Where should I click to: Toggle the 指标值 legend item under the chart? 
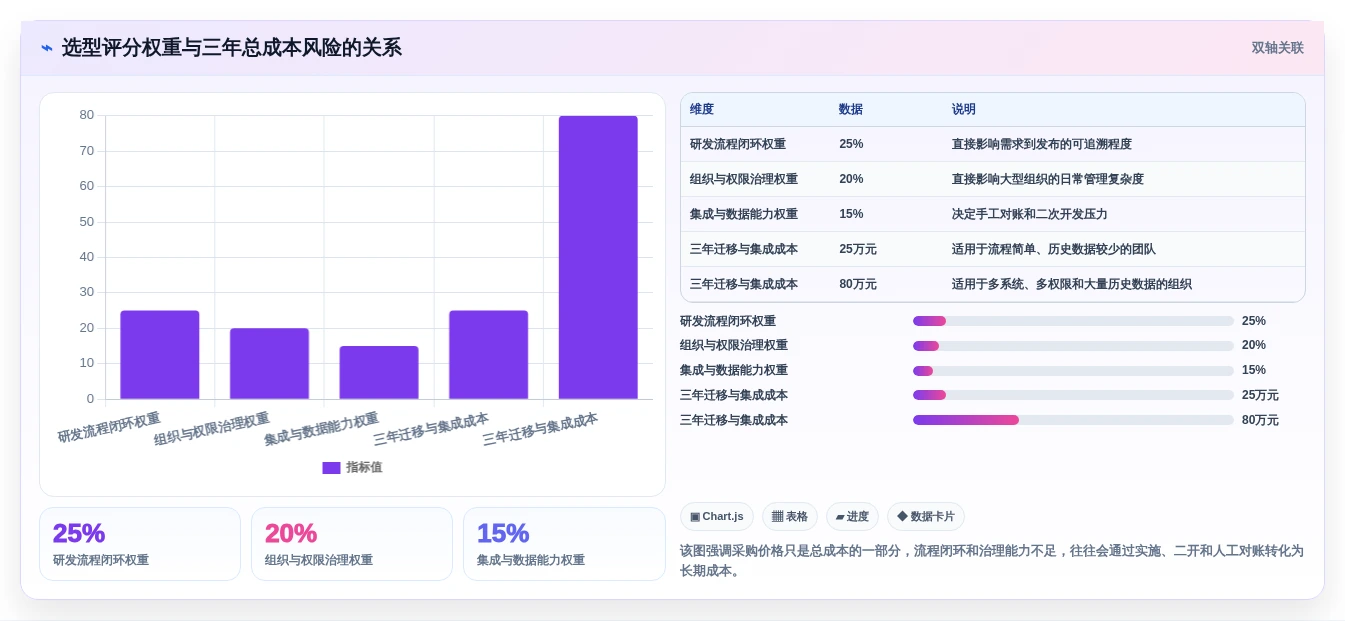coord(352,467)
